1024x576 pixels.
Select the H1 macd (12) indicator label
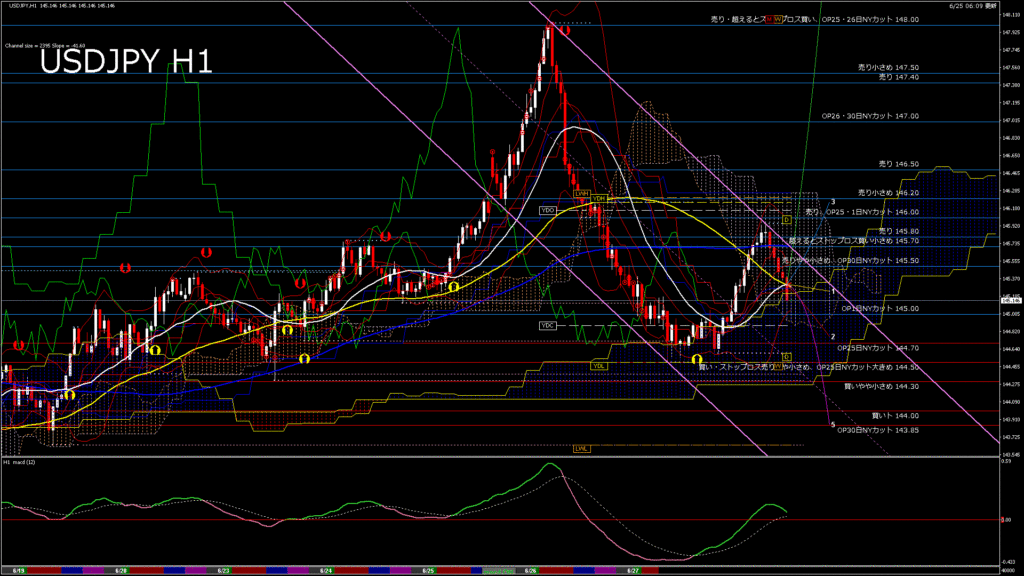point(20,462)
